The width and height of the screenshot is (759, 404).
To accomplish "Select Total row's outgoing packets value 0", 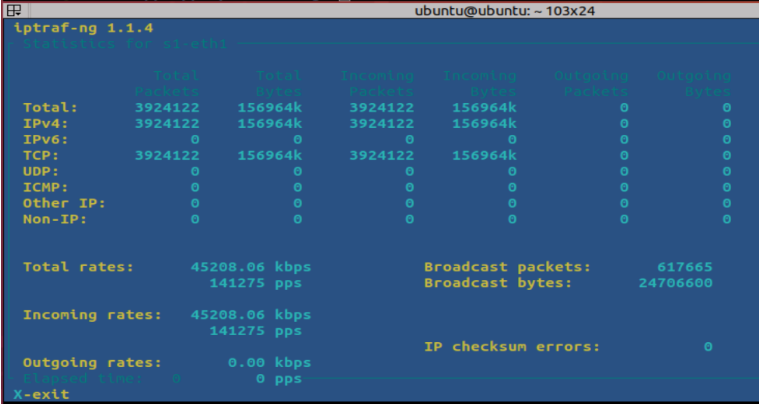I will [624, 107].
